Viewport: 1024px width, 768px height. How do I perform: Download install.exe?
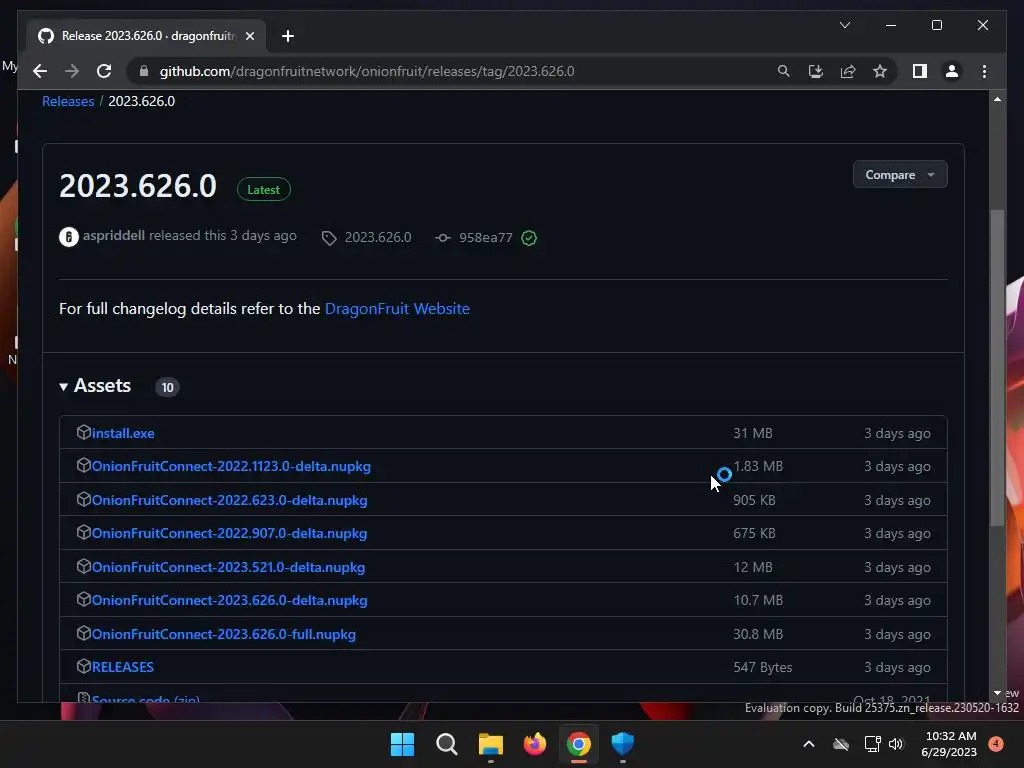pos(123,433)
